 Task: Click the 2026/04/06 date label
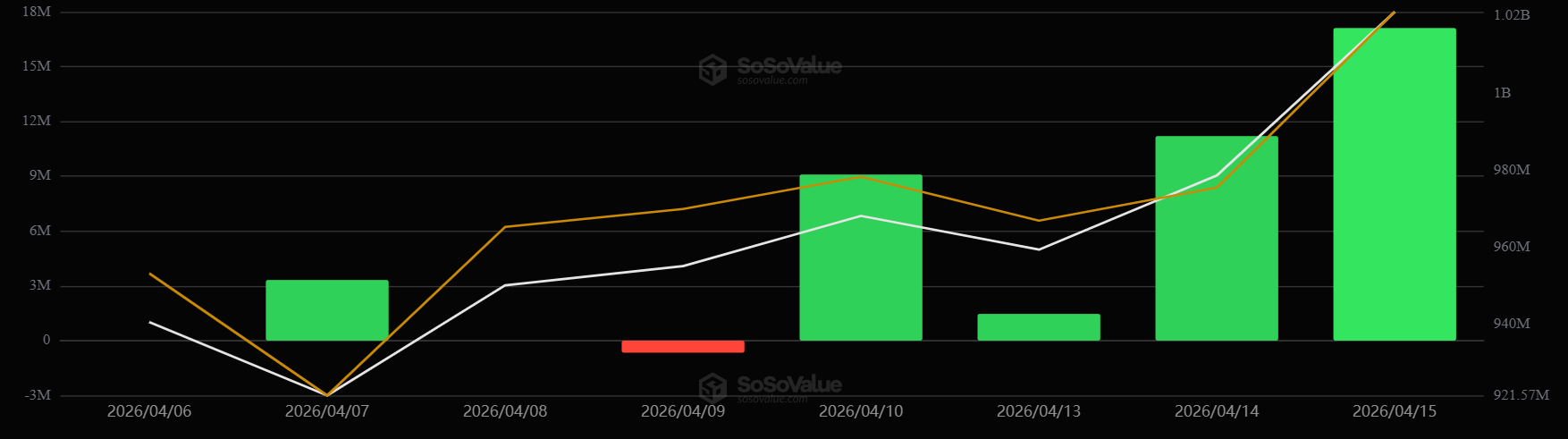coord(149,411)
